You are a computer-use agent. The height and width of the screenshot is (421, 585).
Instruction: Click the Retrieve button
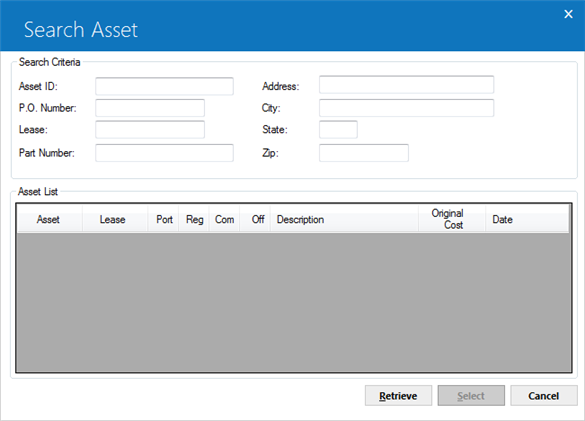point(398,396)
